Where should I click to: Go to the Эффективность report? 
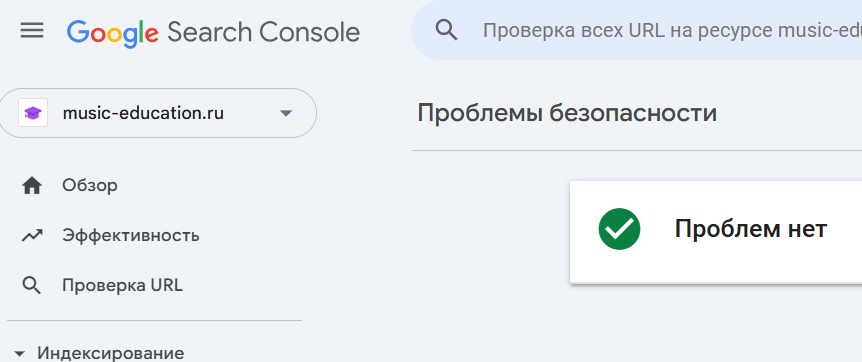tap(131, 236)
